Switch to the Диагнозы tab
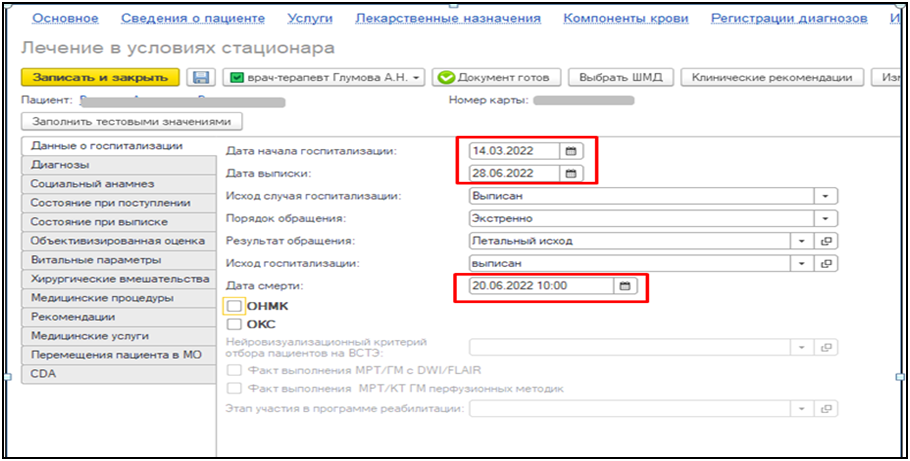The image size is (910, 461). pos(60,164)
